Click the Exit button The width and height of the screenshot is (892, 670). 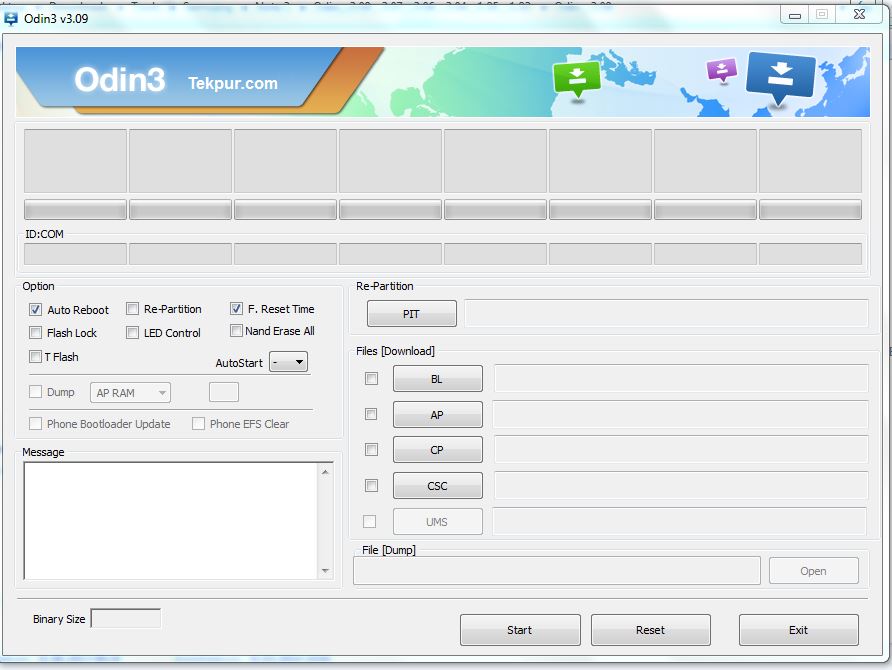[x=799, y=630]
